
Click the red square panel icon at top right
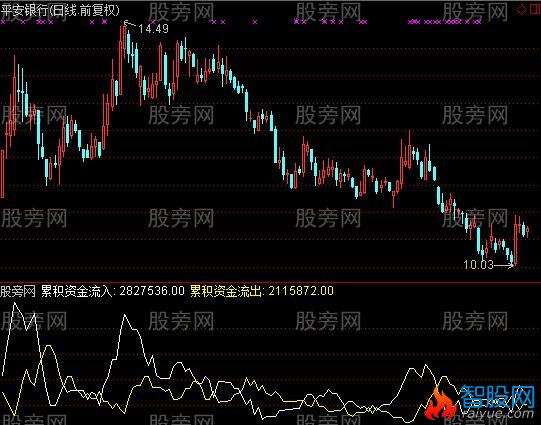click(x=535, y=9)
